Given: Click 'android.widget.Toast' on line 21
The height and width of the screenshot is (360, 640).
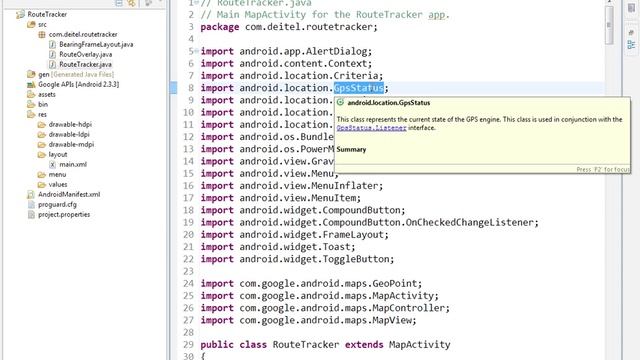Looking at the screenshot, I should tap(295, 247).
